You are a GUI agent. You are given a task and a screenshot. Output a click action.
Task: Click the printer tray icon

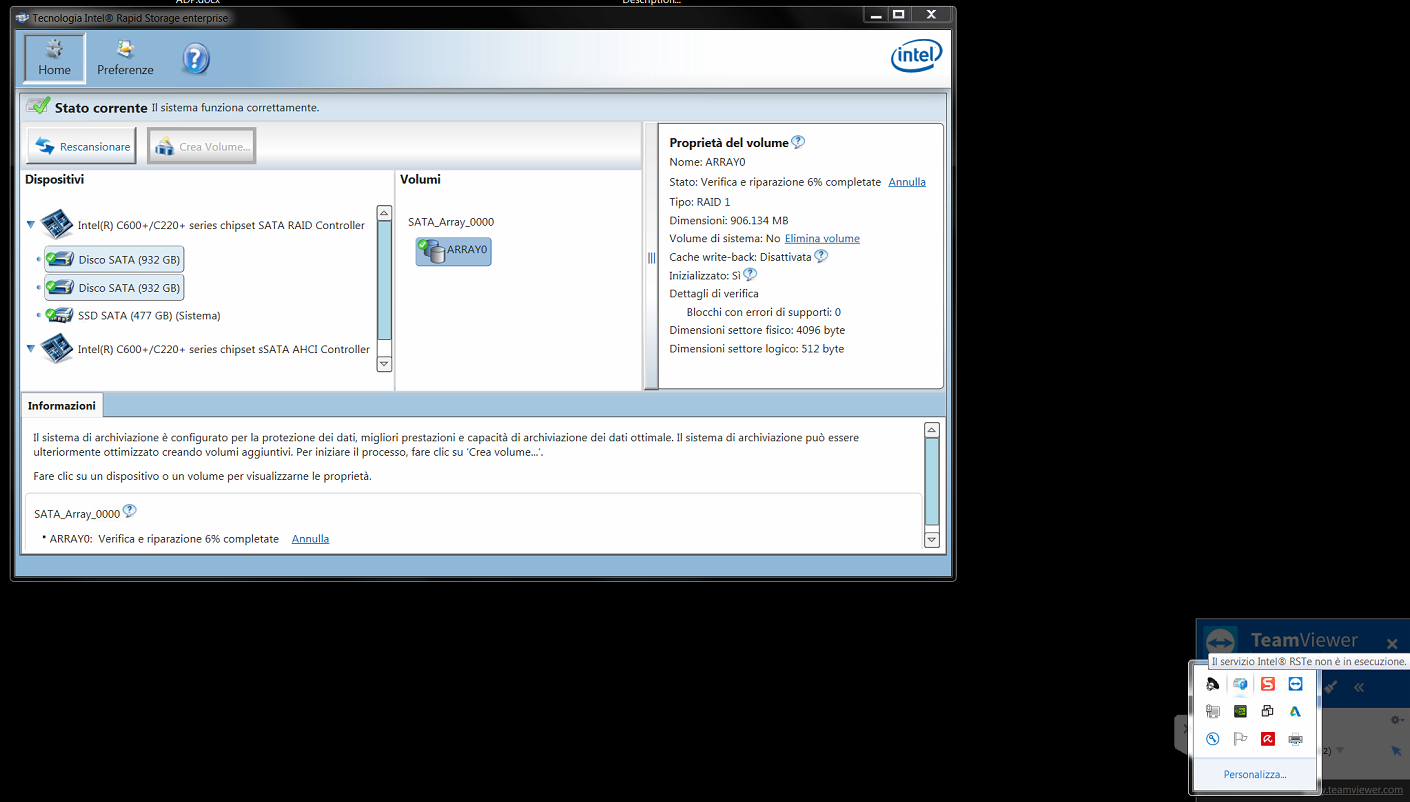pos(1295,739)
